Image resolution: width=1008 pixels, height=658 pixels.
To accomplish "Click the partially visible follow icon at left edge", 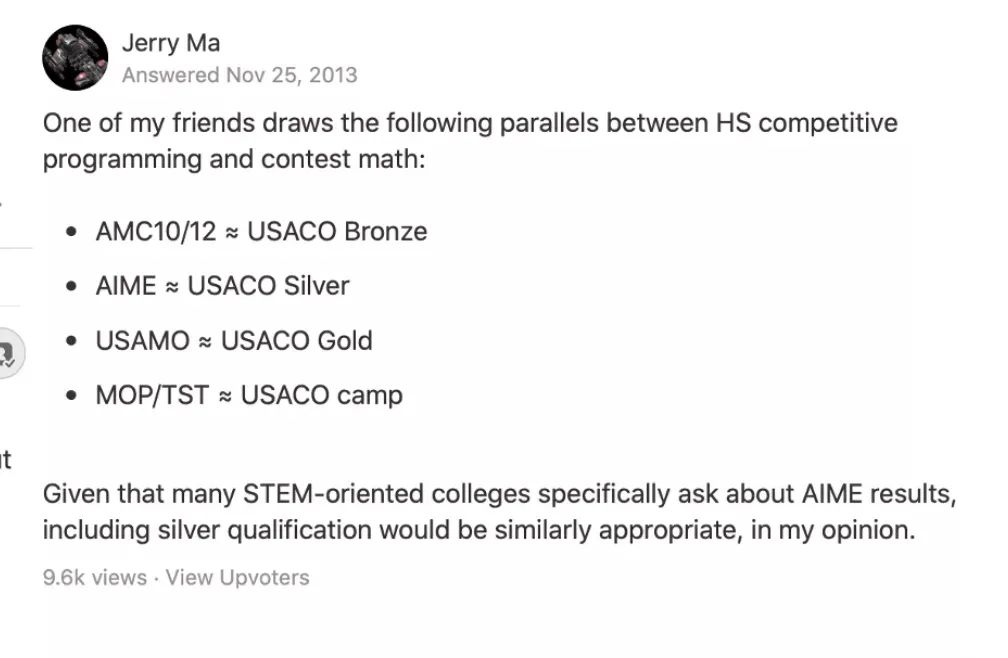I will coord(9,353).
